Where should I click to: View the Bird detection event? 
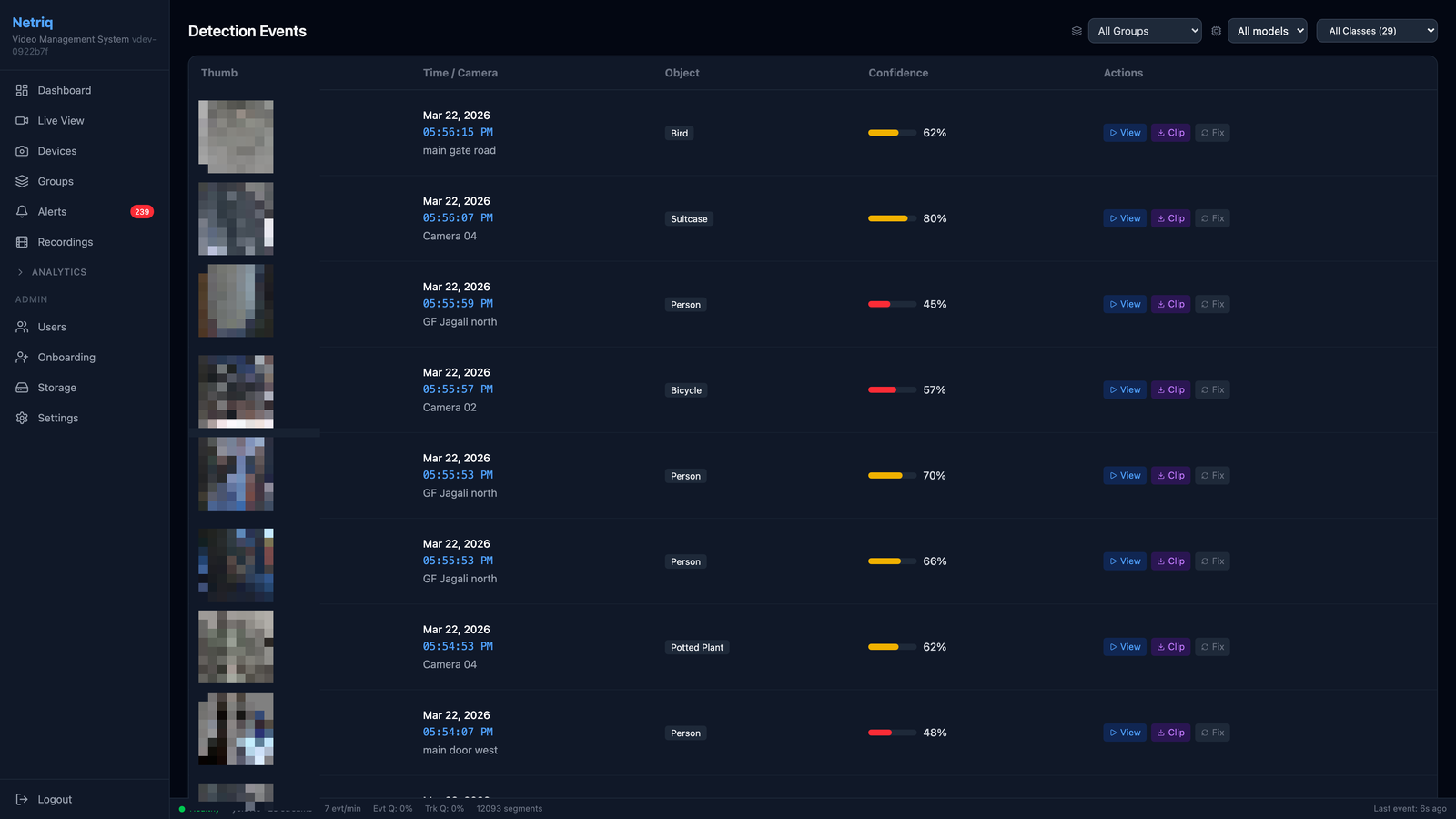click(1125, 133)
